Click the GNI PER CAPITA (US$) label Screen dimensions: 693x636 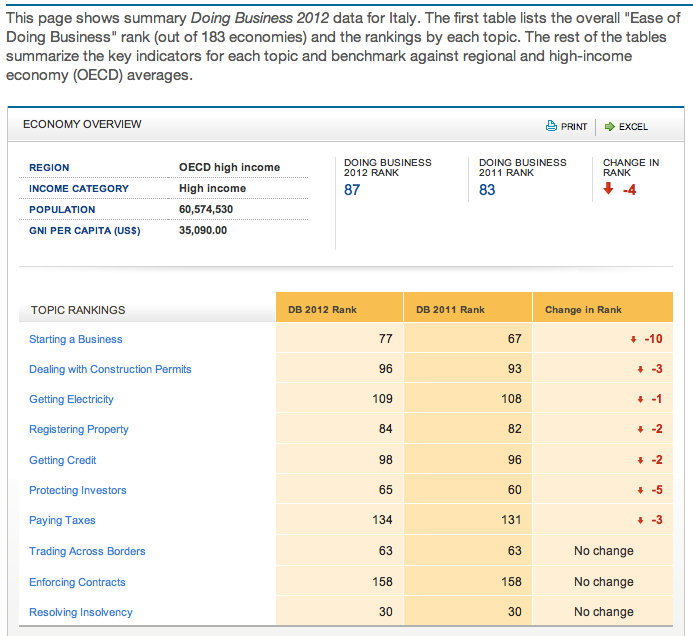point(84,231)
